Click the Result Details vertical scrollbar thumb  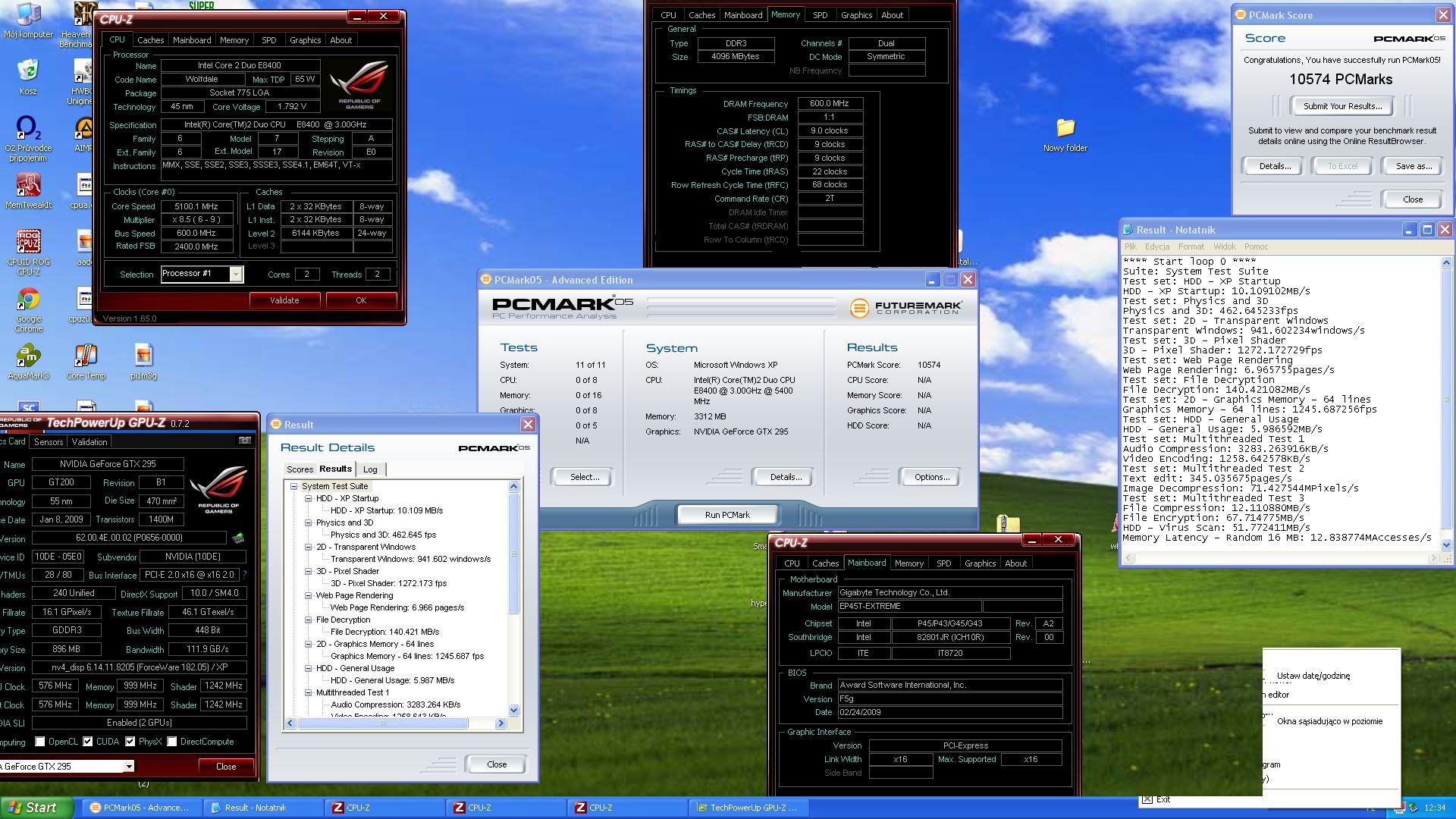pos(514,554)
